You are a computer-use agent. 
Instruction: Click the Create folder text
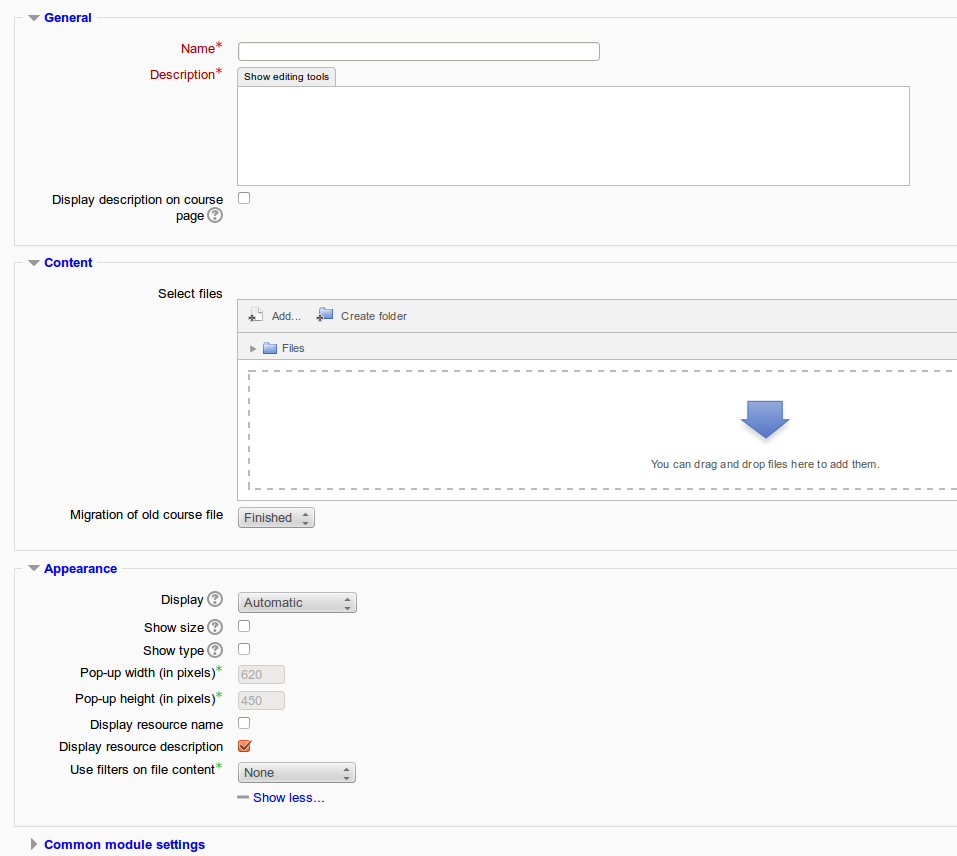(x=374, y=316)
